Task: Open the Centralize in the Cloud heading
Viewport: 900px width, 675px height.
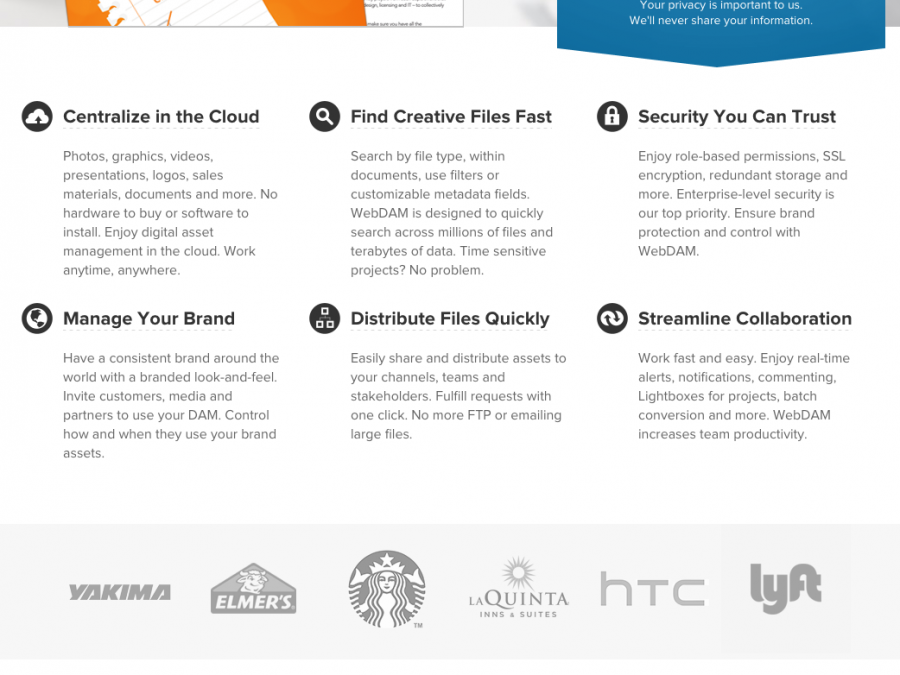Action: (161, 117)
